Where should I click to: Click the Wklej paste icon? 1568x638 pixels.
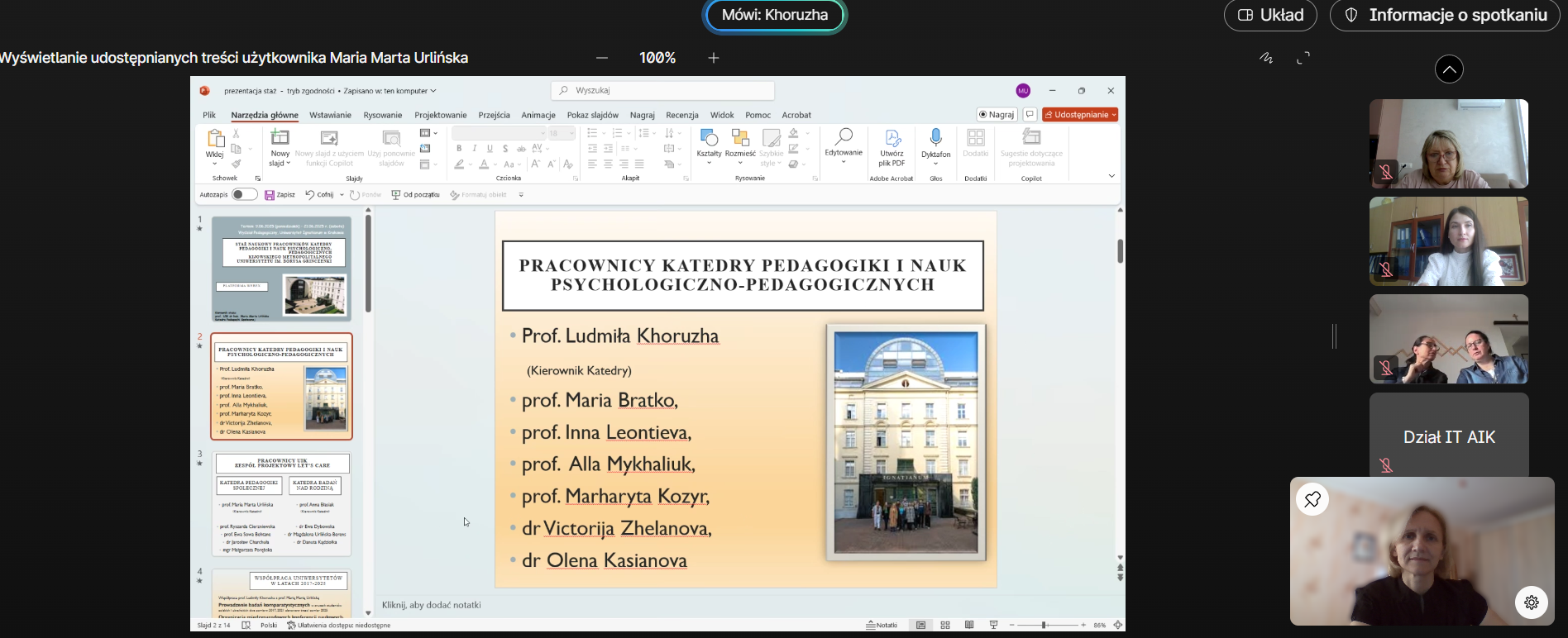point(215,139)
